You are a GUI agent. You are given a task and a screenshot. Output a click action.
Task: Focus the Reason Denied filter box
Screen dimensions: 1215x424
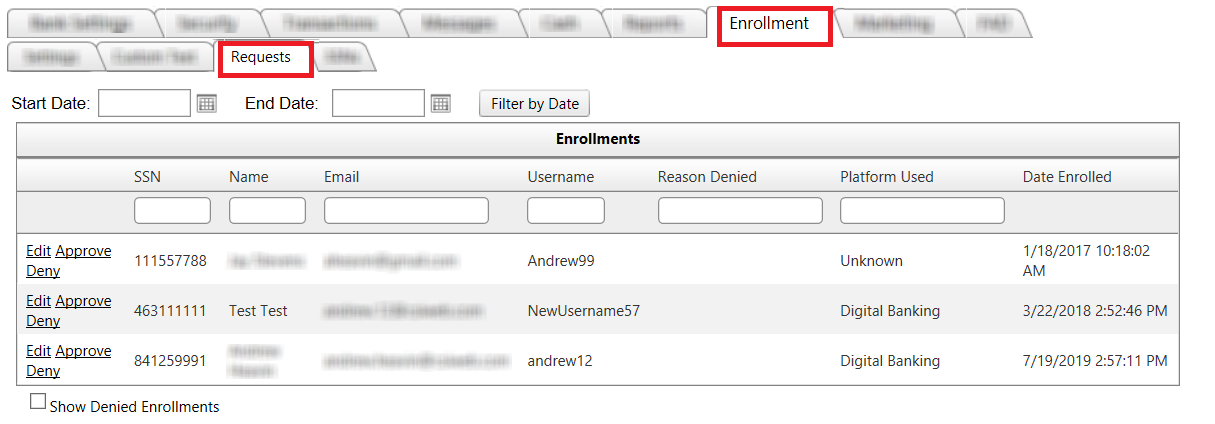(740, 210)
